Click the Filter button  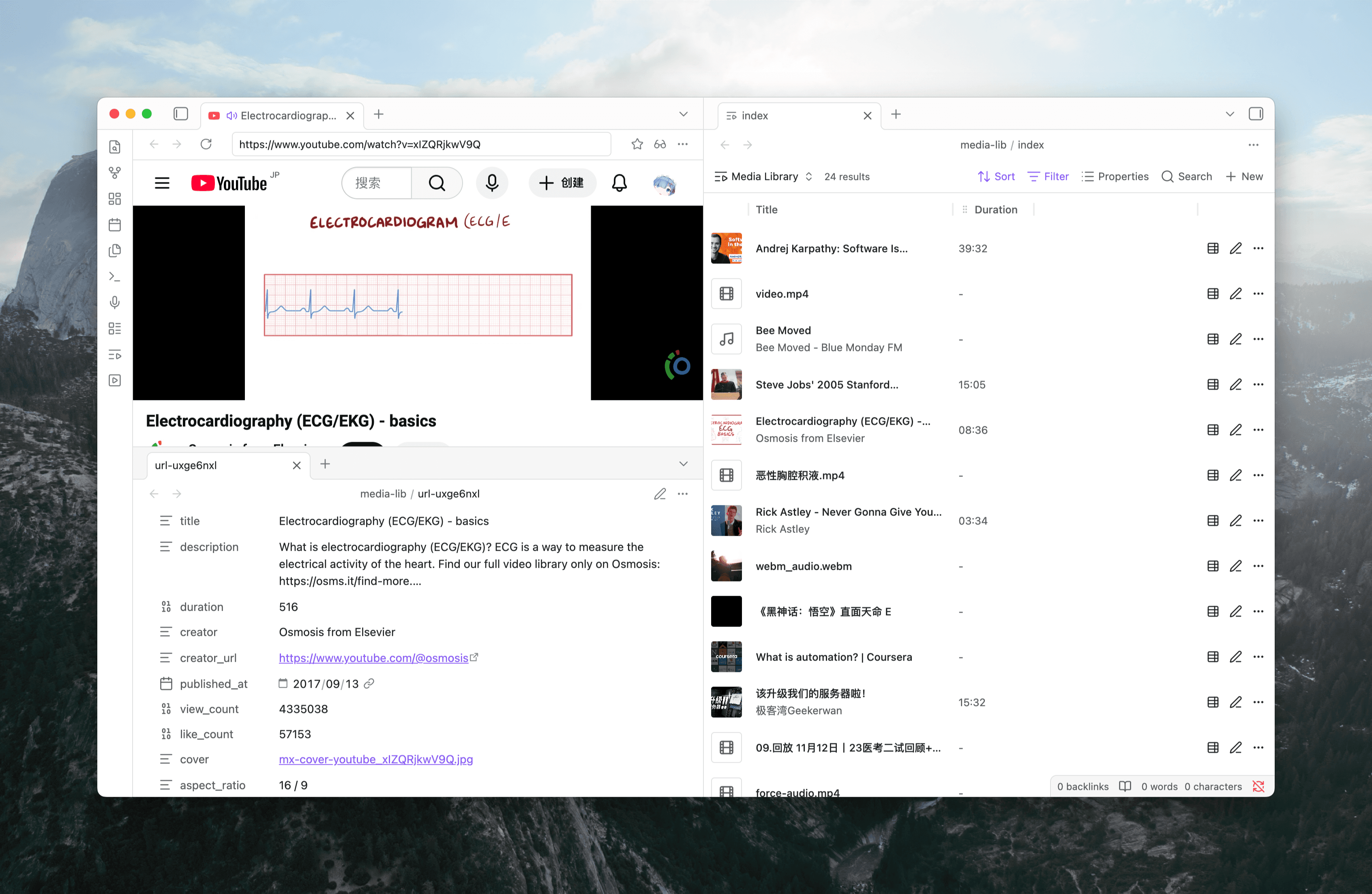[1048, 176]
